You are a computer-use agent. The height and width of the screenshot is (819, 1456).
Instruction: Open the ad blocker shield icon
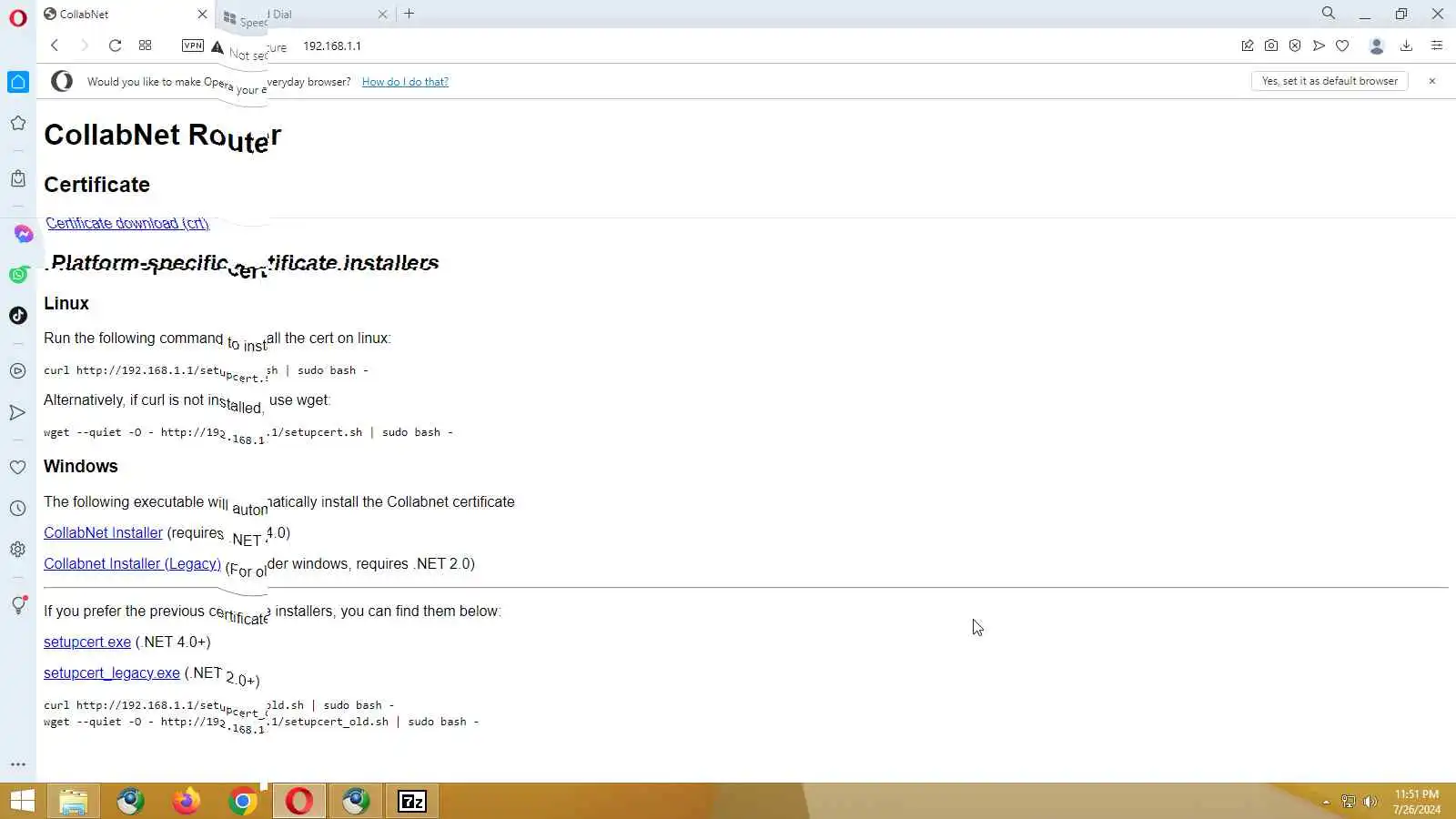pos(1295,45)
